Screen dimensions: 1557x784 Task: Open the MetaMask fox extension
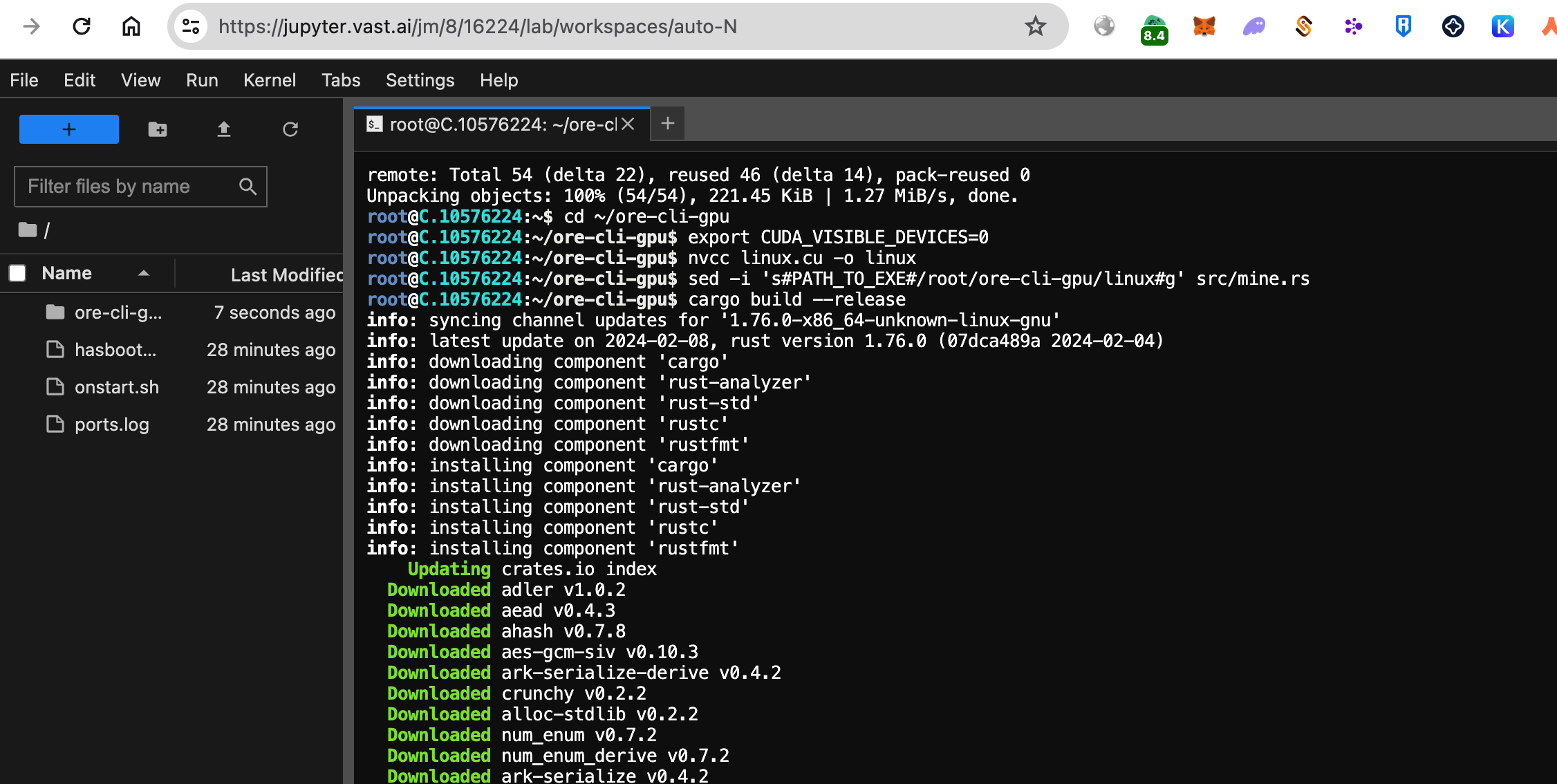(x=1204, y=27)
